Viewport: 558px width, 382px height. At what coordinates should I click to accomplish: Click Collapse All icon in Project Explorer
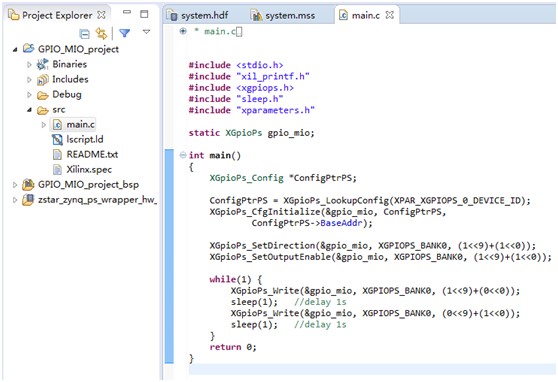84,34
